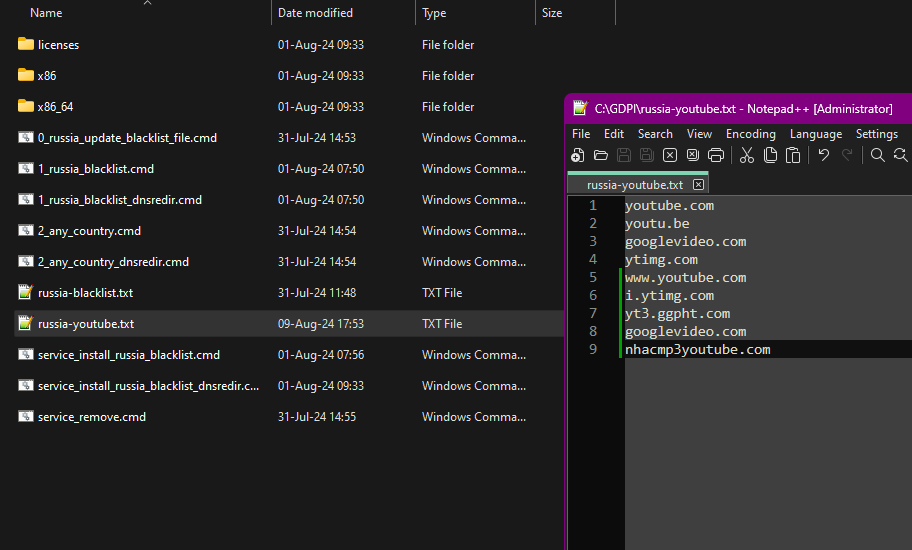The height and width of the screenshot is (550, 912).
Task: Click the russia-blacklist.txt file icon
Action: [26, 292]
